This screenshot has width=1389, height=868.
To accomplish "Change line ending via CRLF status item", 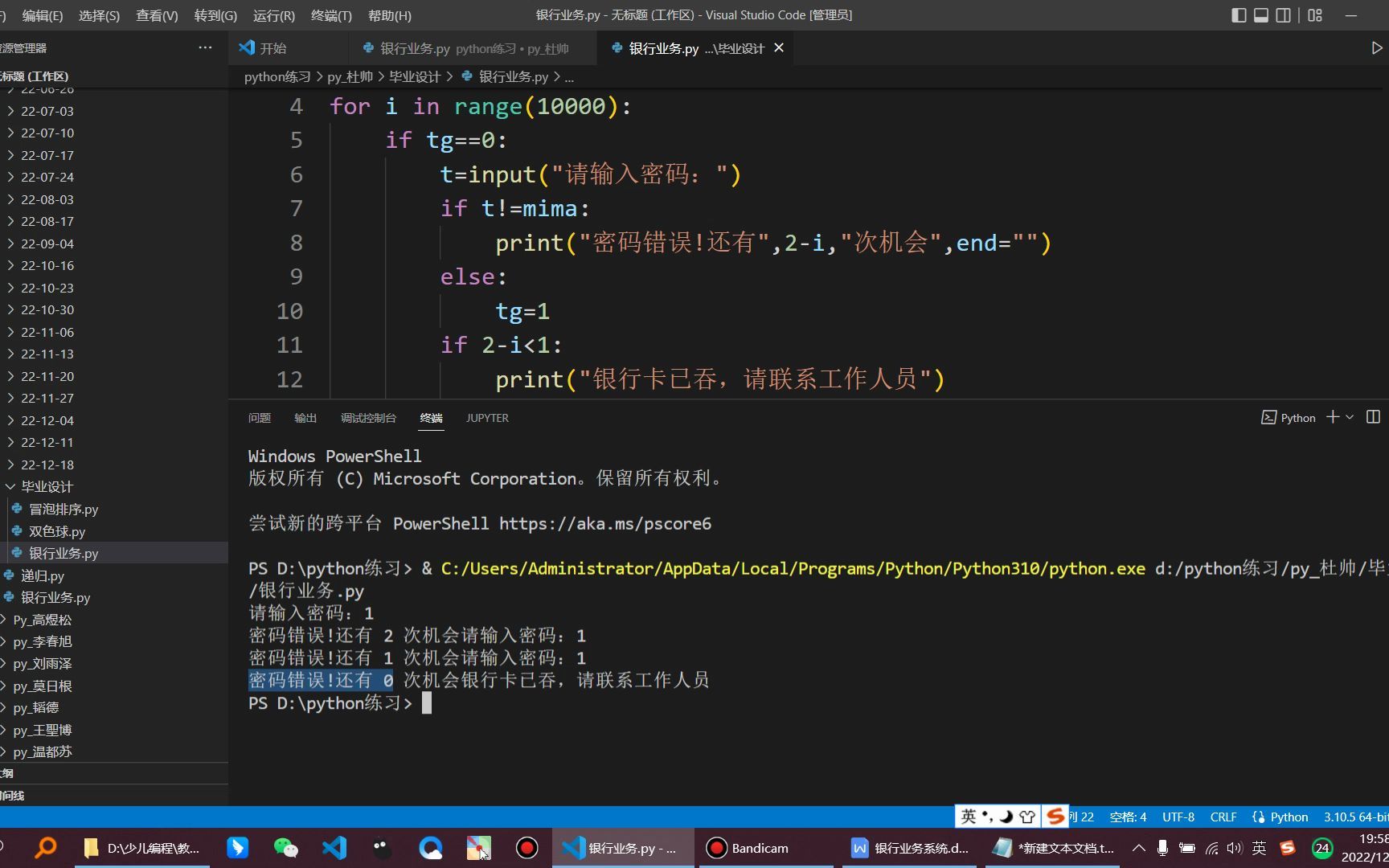I will 1223,817.
